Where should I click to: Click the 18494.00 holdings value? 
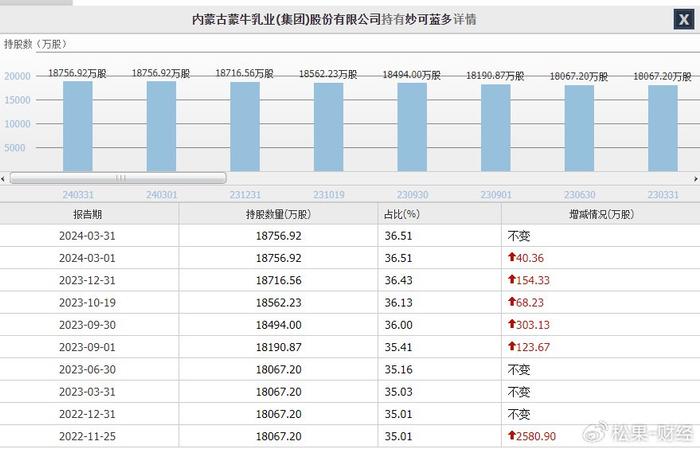[279, 325]
